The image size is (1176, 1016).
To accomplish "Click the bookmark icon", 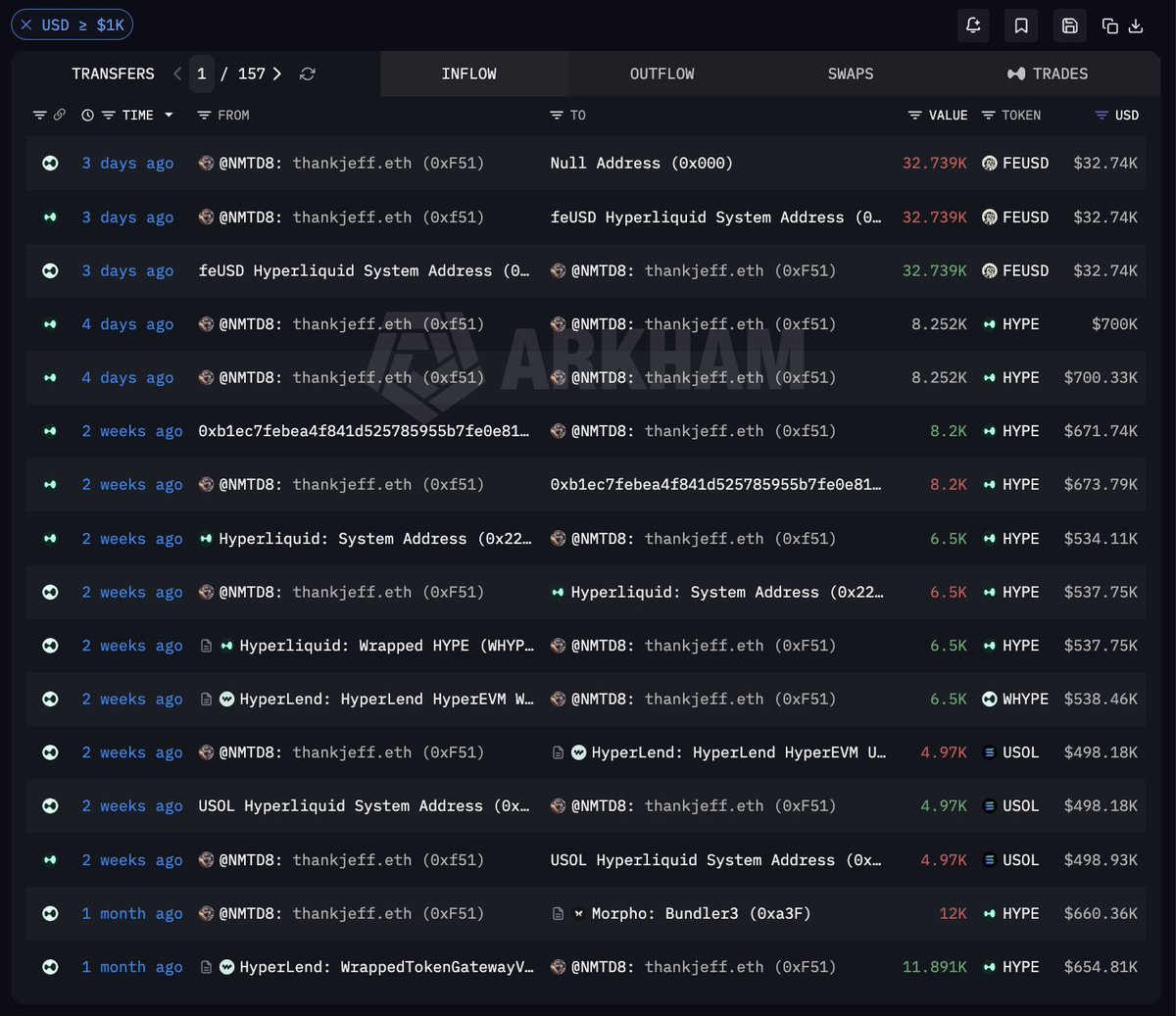I will 1021,25.
